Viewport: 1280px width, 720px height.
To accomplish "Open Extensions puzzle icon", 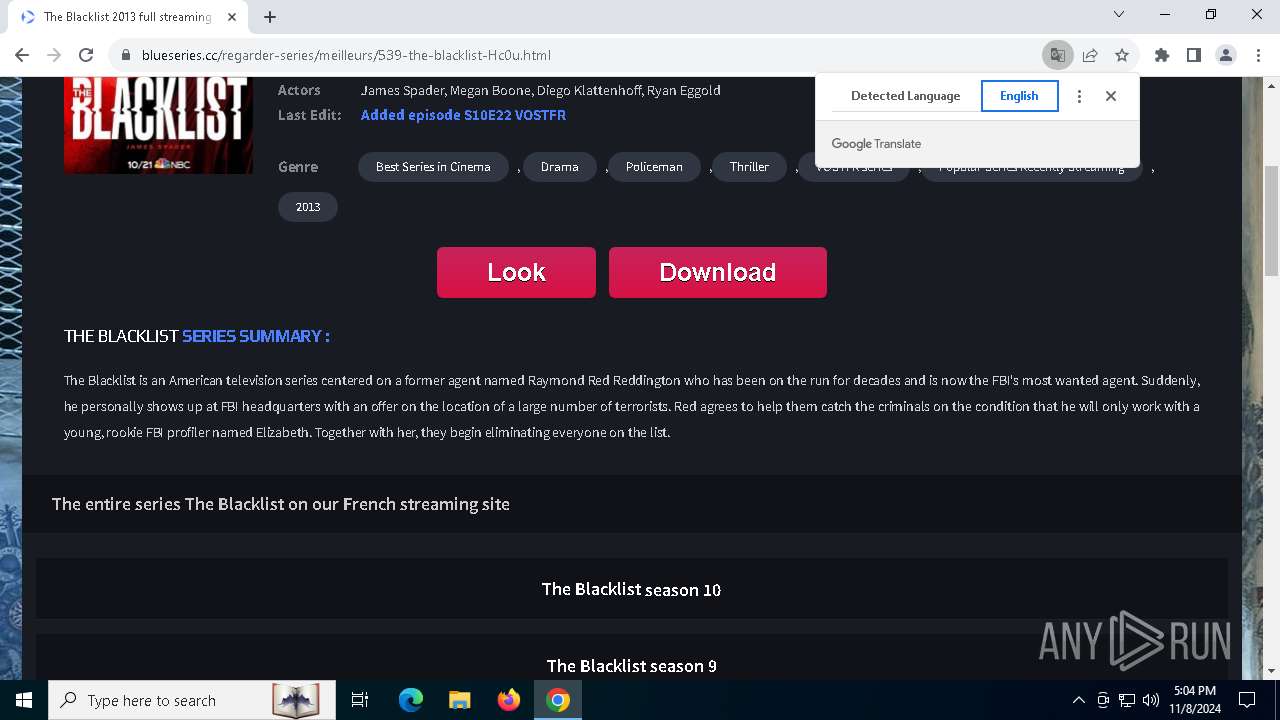I will pyautogui.click(x=1162, y=55).
